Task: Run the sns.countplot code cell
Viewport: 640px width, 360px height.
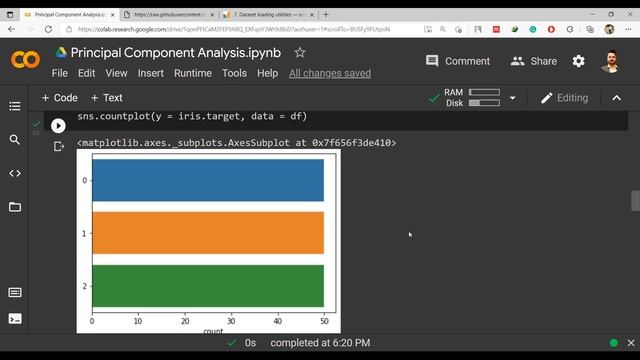Action: [x=58, y=126]
